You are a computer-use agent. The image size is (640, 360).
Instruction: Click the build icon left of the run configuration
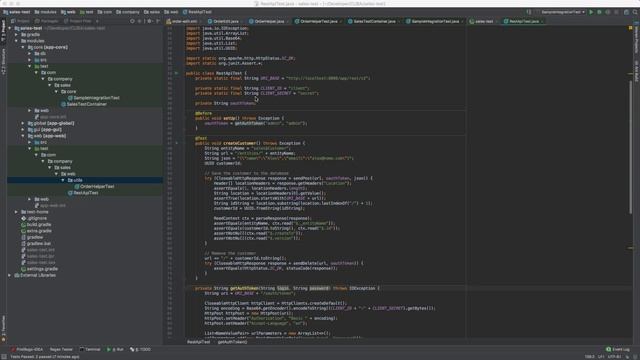tap(529, 12)
